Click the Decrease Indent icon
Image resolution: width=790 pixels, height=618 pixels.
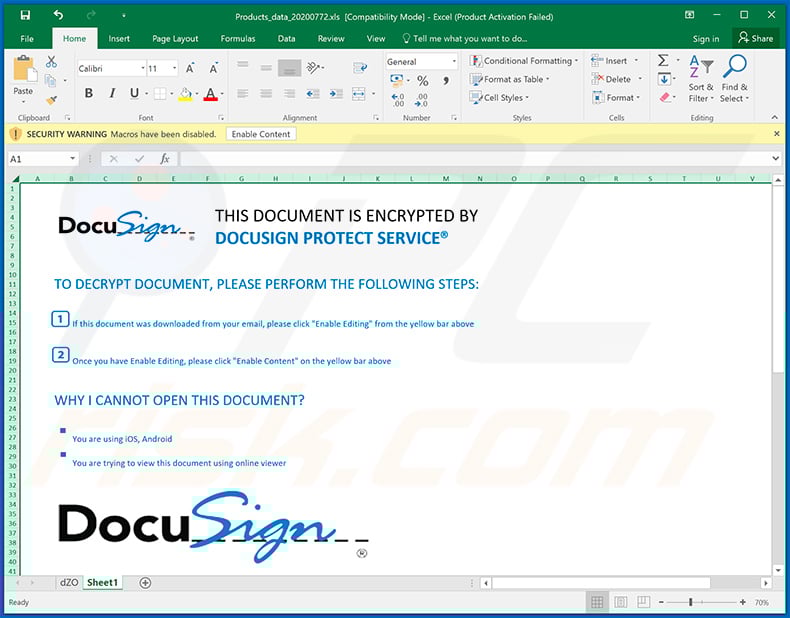tap(312, 93)
